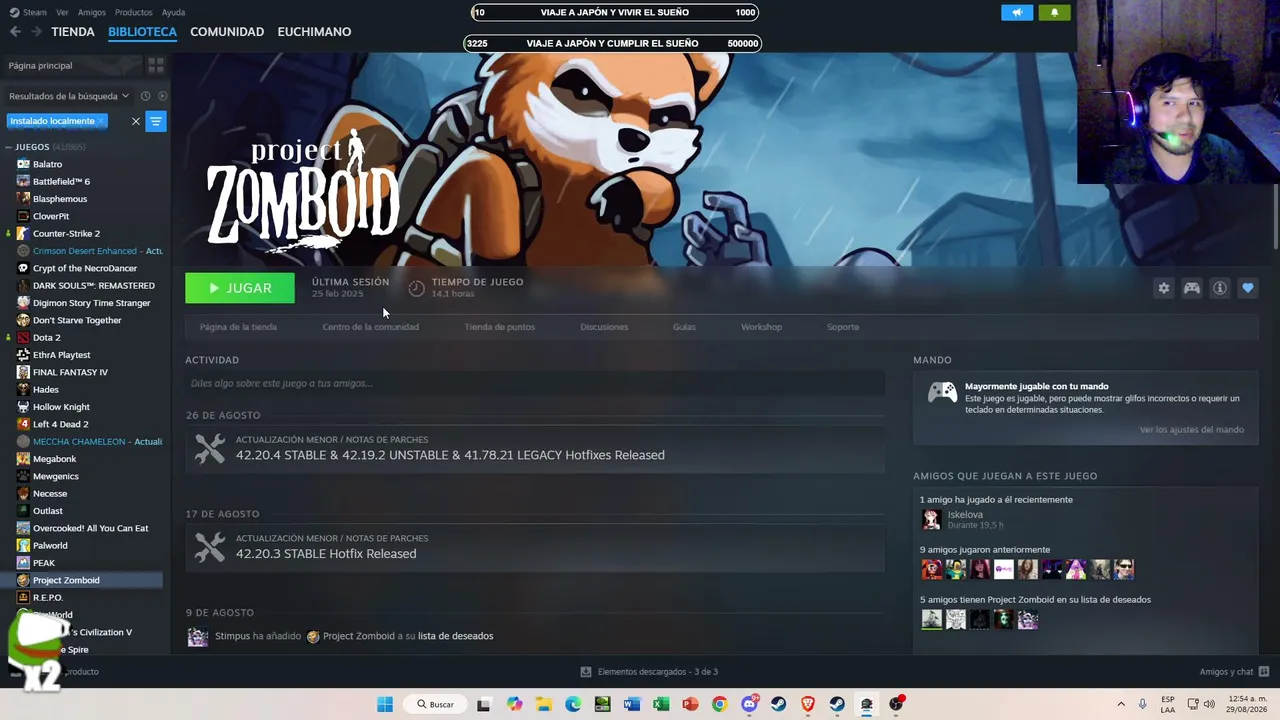The width and height of the screenshot is (1280, 720).
Task: Open the Soporte link
Action: click(843, 327)
